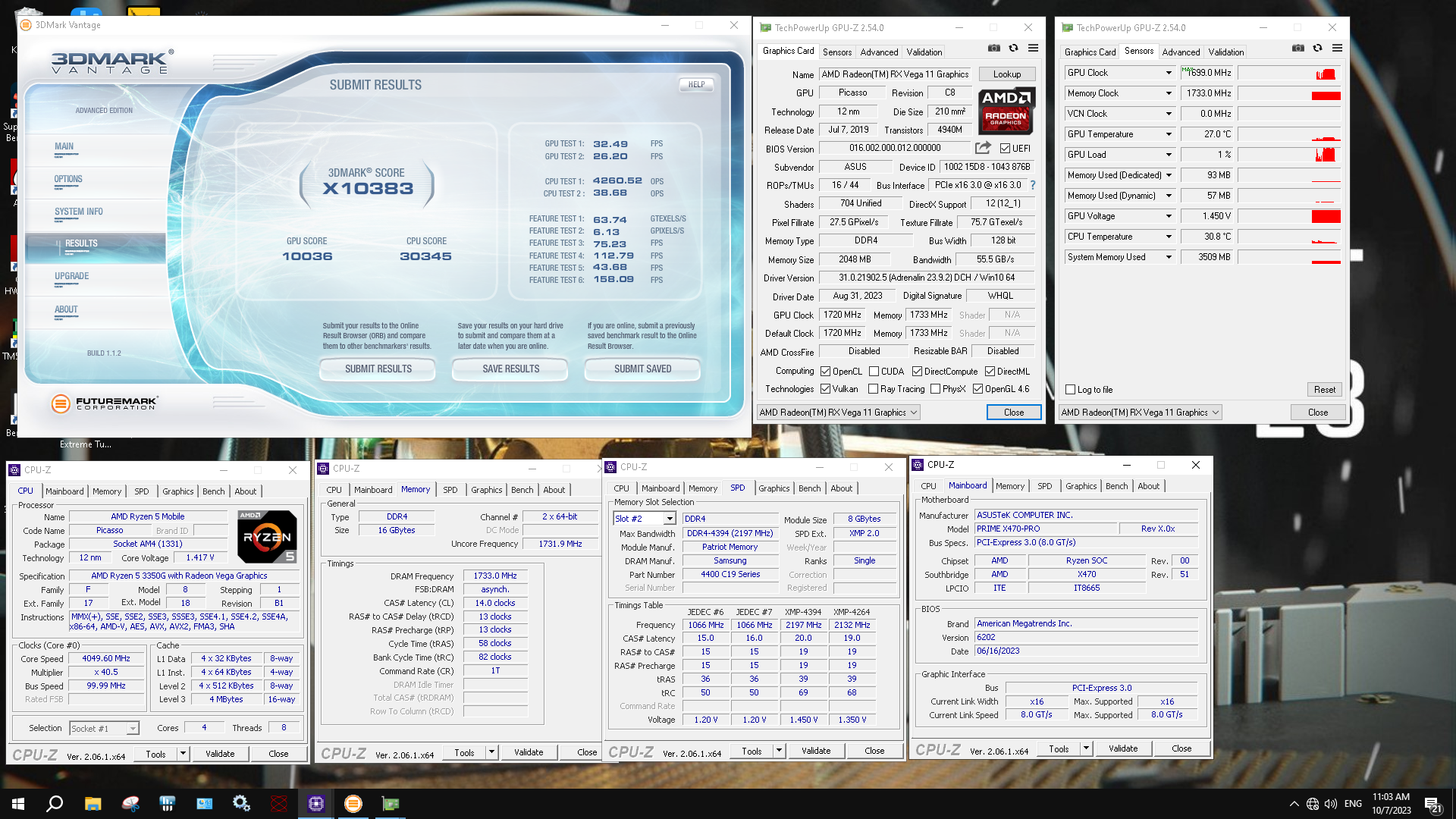
Task: Click the GPU-Z screenshot camera icon in Graphics Card window
Action: click(x=993, y=49)
